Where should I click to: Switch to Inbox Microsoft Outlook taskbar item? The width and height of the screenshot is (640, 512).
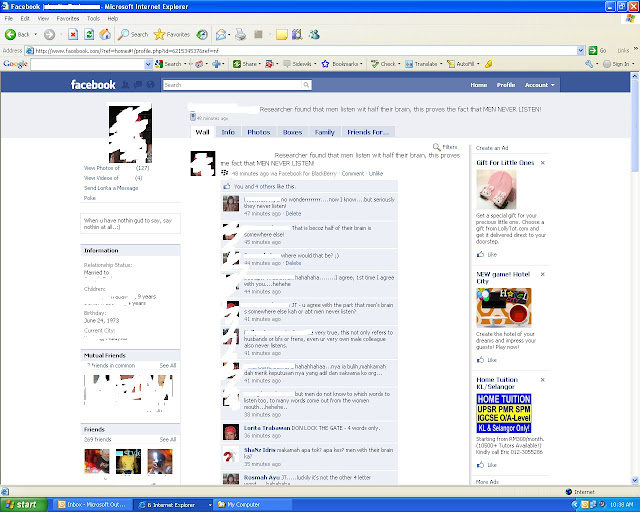(x=93, y=505)
